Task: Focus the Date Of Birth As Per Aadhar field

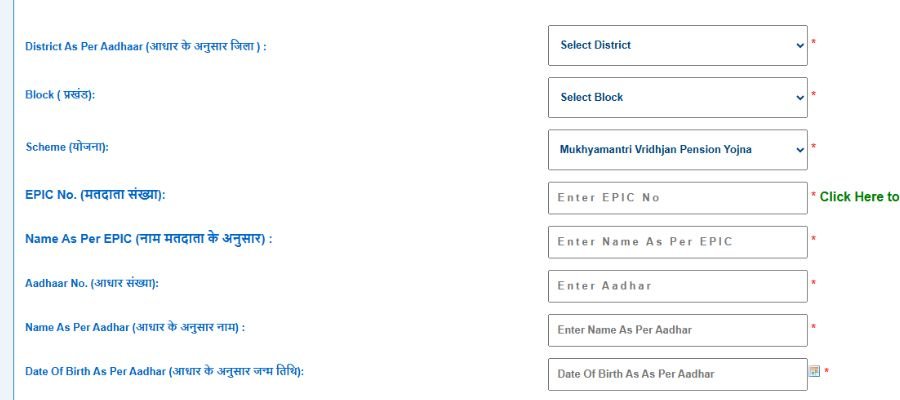Action: click(677, 374)
